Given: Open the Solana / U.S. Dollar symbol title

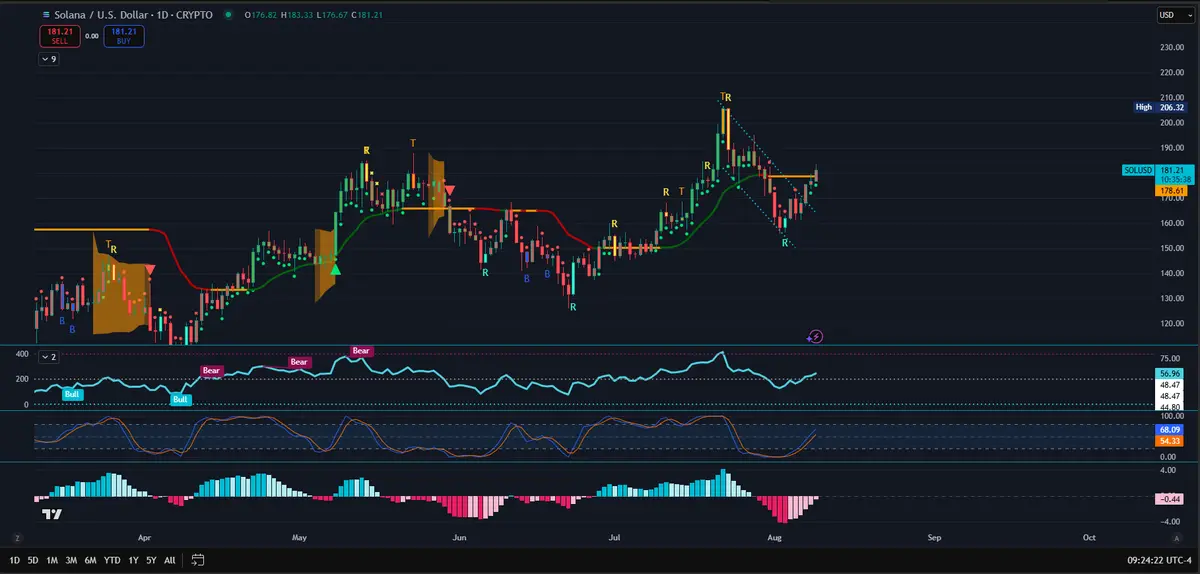Looking at the screenshot, I should 135,15.
